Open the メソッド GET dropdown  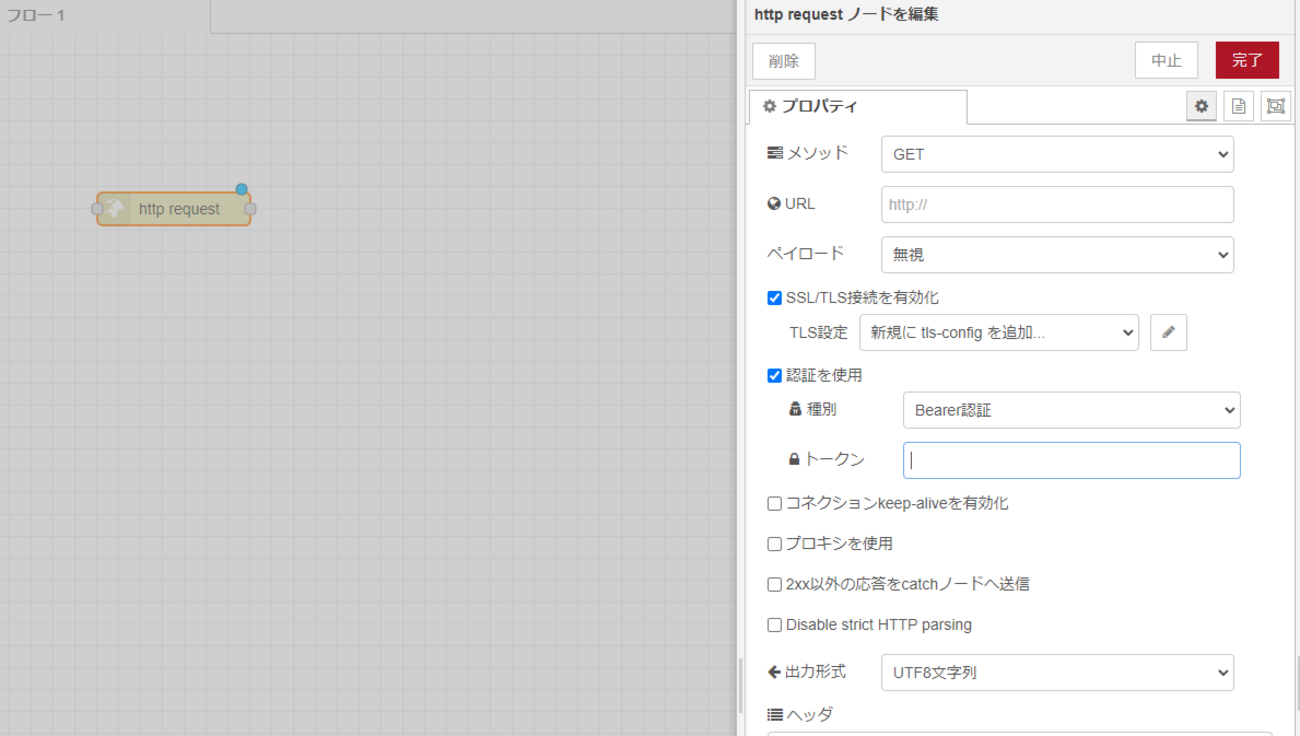pyautogui.click(x=1057, y=155)
